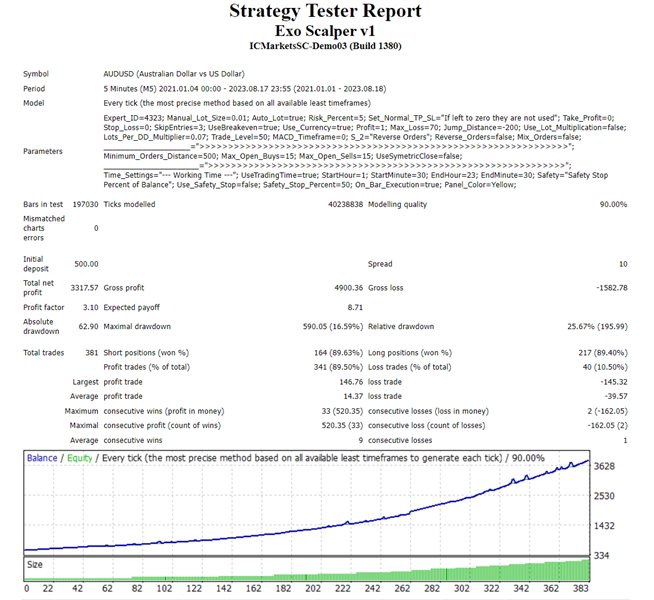Click y-axis label 2530 on chart
The image size is (654, 600).
pos(604,496)
